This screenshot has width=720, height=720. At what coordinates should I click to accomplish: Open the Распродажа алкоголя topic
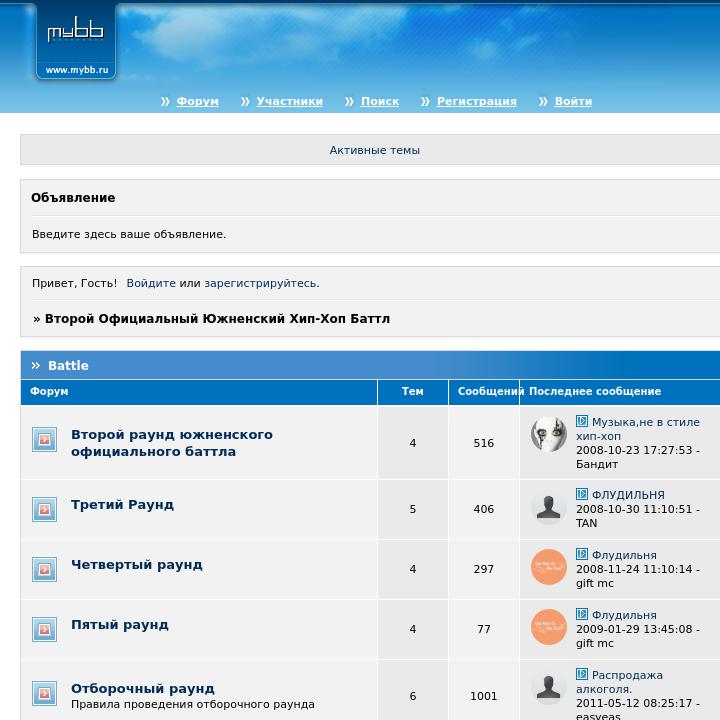(x=619, y=682)
